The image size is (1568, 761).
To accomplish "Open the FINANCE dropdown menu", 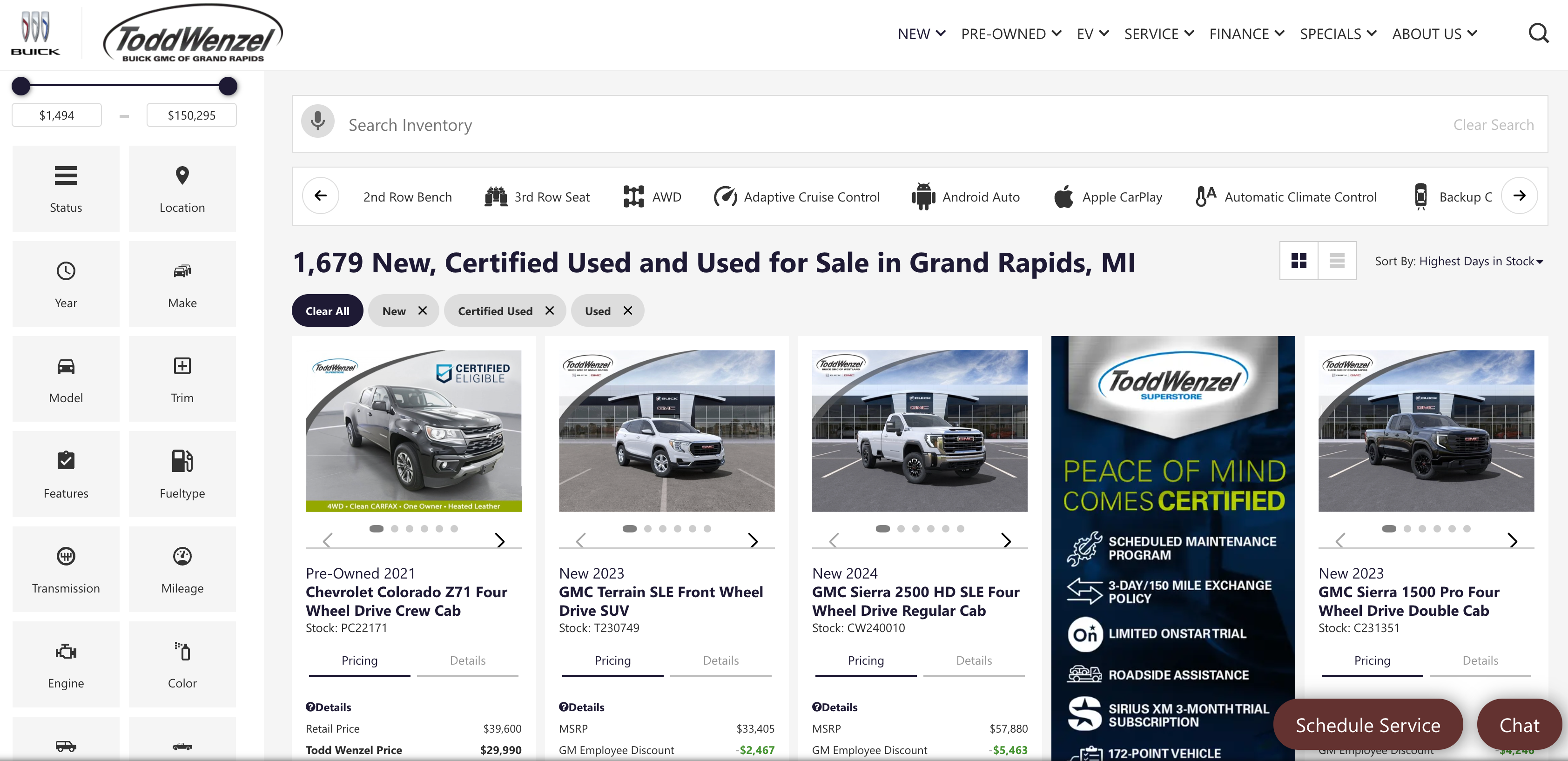I will point(1246,34).
